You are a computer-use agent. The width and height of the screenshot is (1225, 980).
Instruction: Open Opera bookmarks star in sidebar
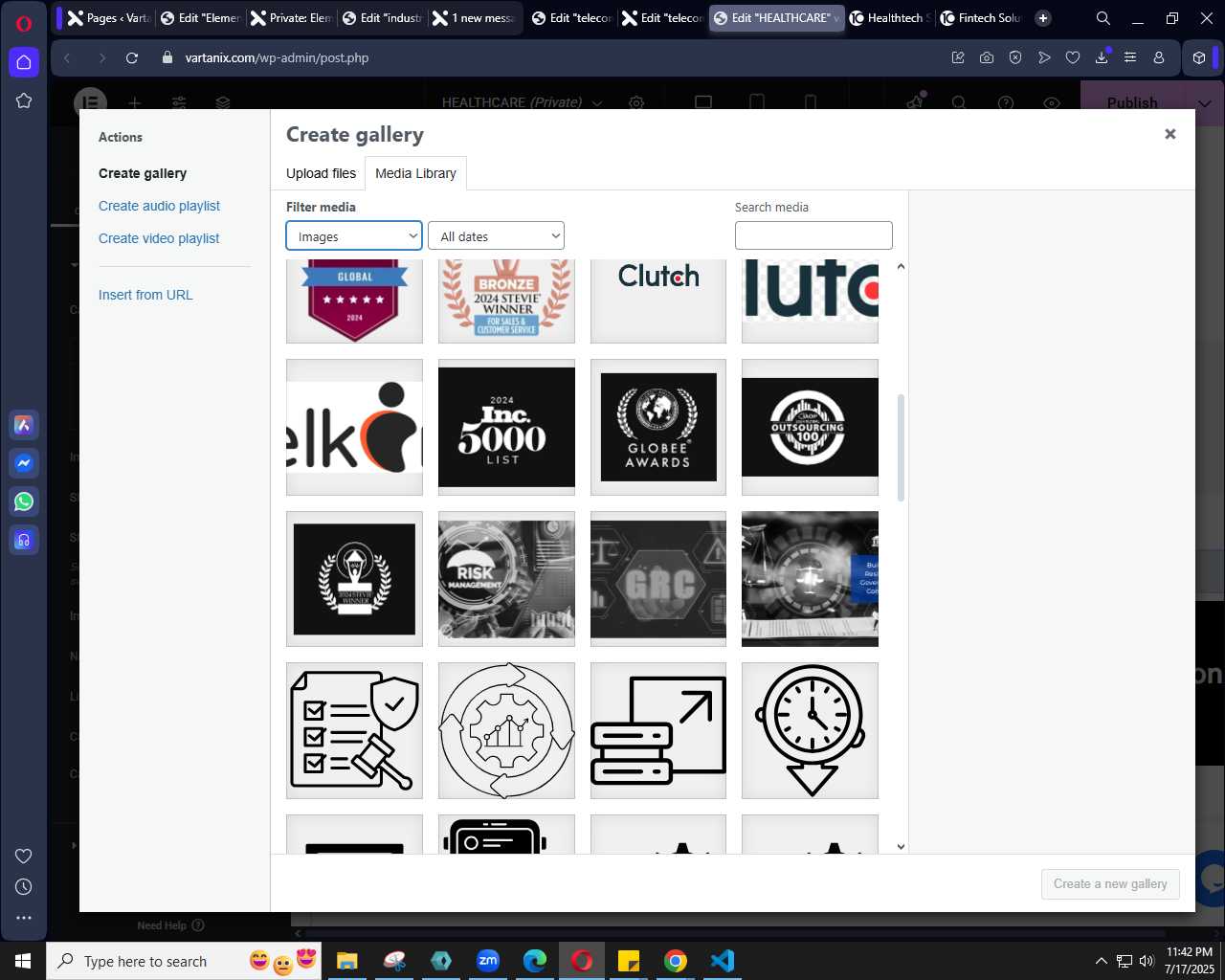pos(24,100)
